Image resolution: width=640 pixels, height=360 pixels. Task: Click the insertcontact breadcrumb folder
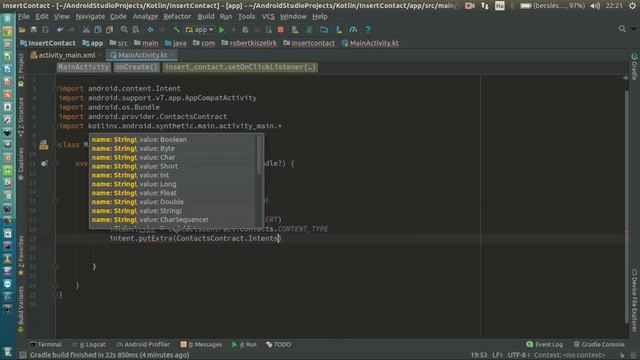pos(309,43)
